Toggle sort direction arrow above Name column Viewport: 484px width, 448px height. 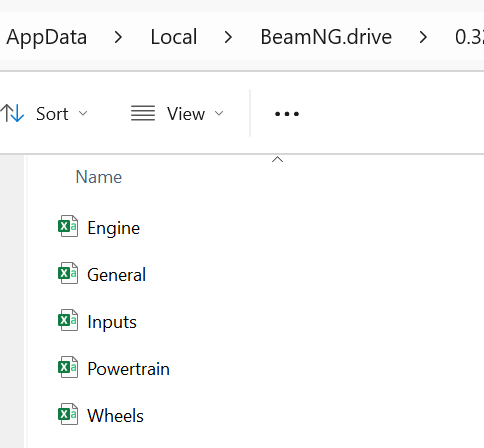tap(277, 160)
